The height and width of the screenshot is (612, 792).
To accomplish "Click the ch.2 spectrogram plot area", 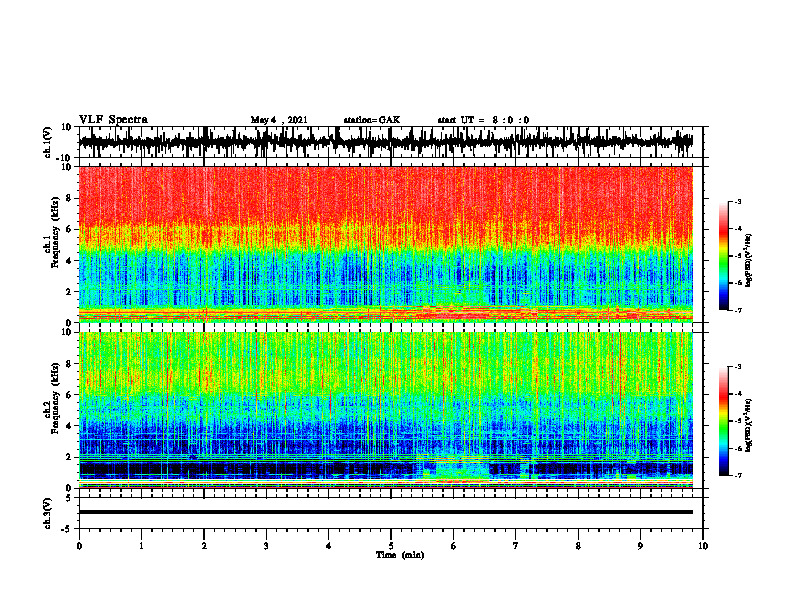I will tap(385, 410).
